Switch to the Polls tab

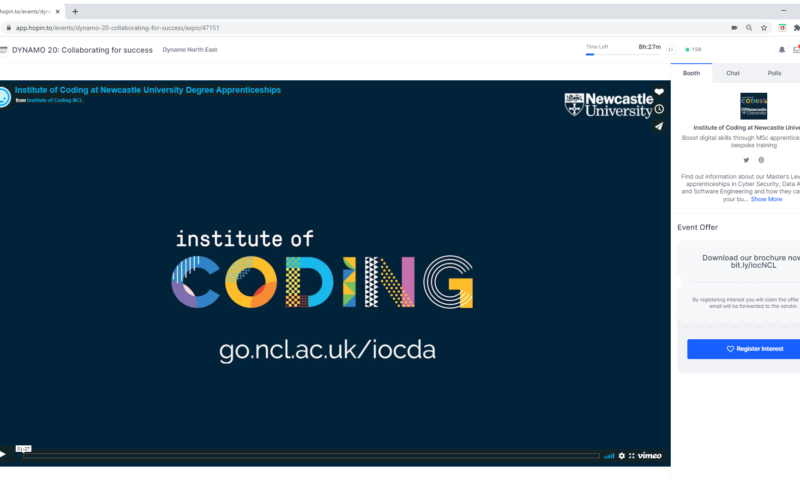point(774,73)
